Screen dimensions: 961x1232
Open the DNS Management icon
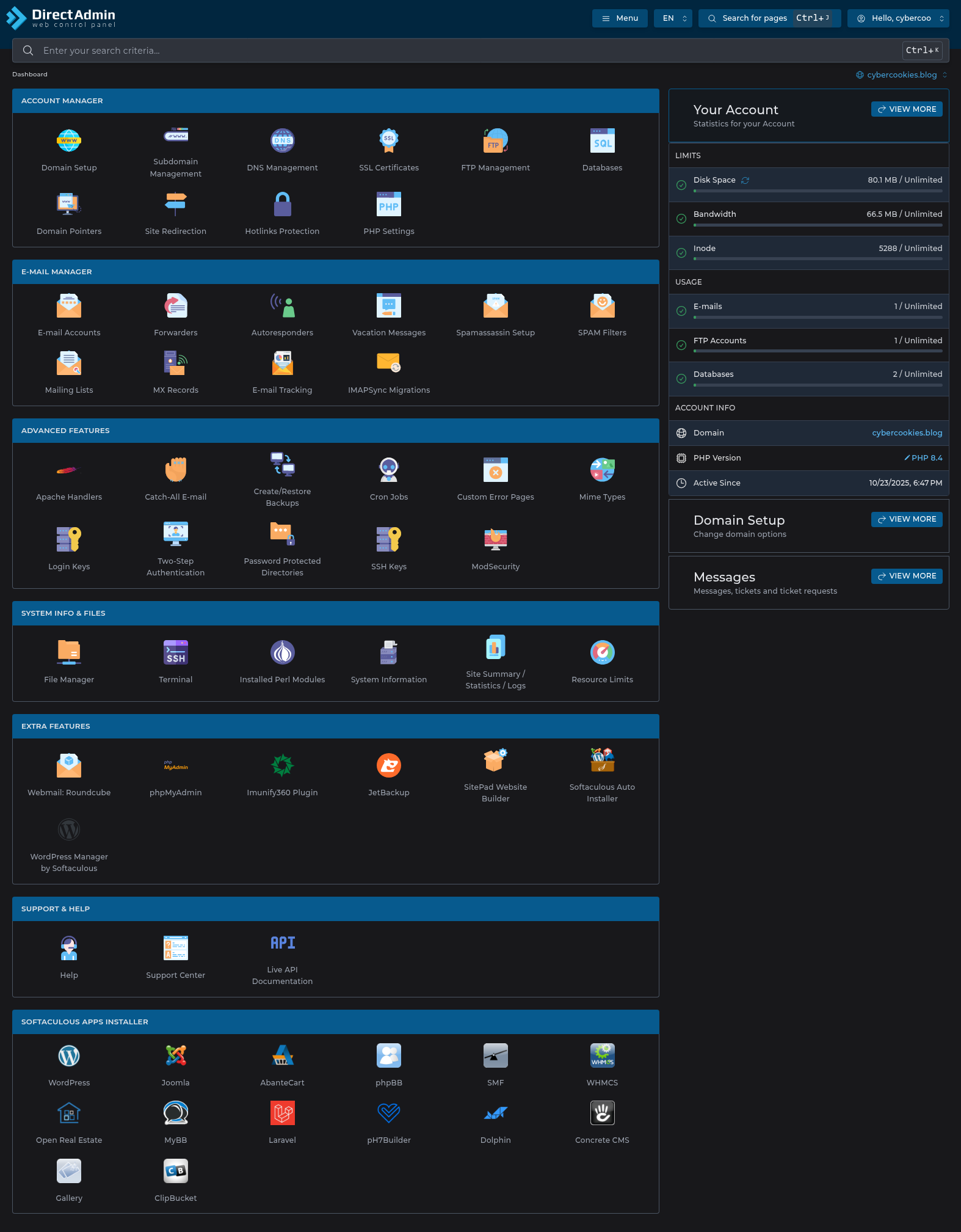[282, 141]
